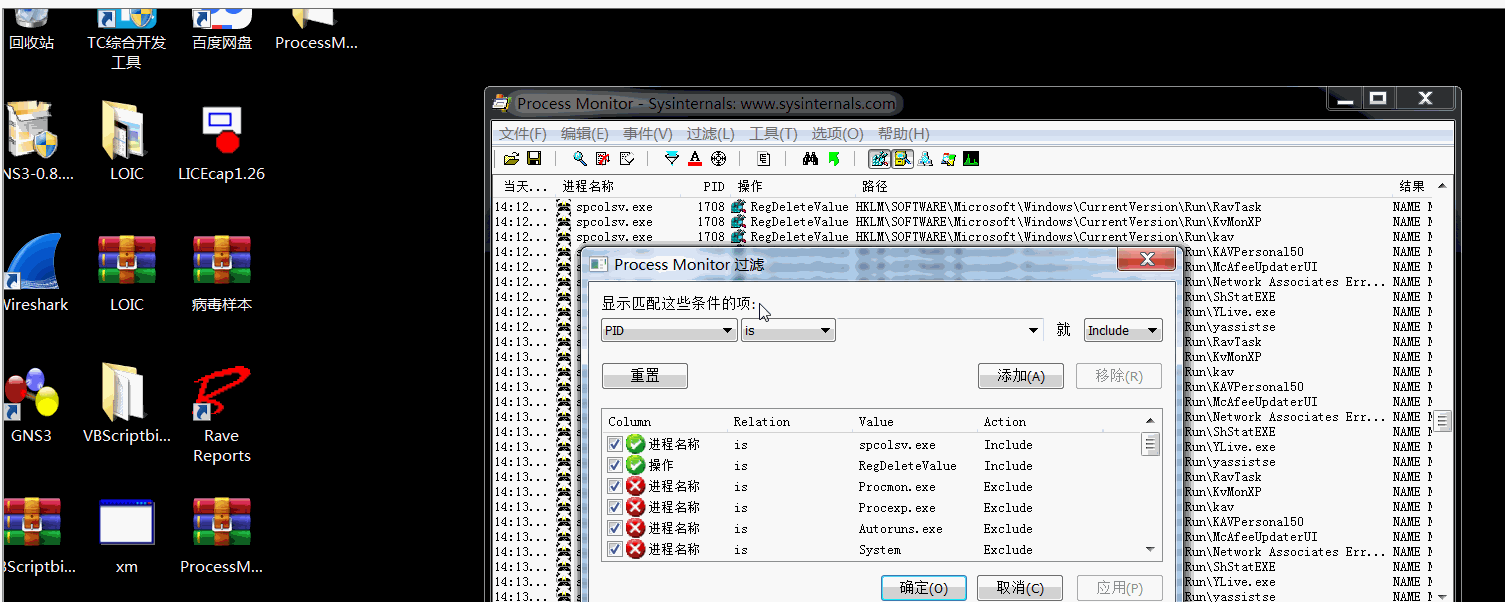
Task: Click the 结果 column header
Action: click(1412, 186)
